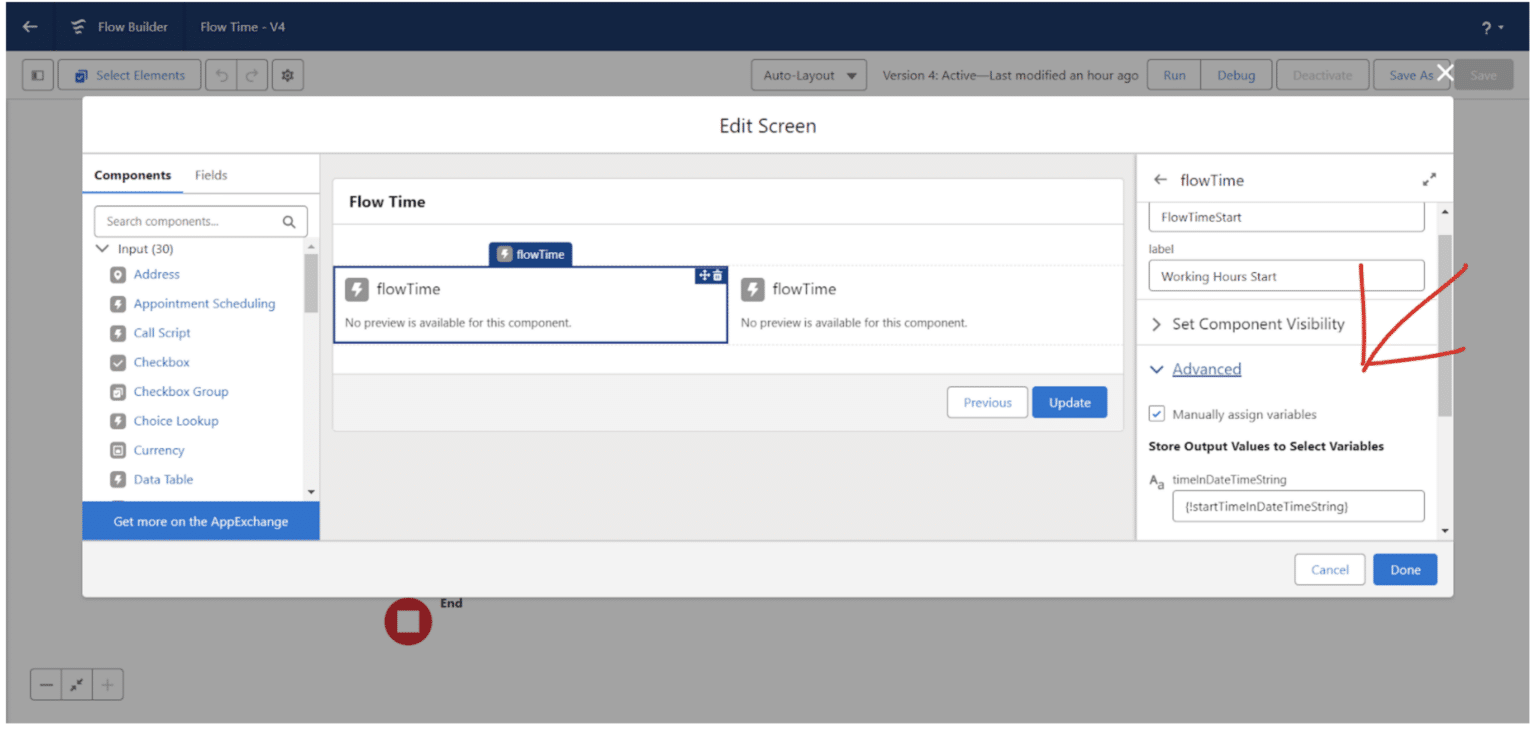Select the Checkbox Group component
Screen dimensions: 1536x729
coord(180,392)
